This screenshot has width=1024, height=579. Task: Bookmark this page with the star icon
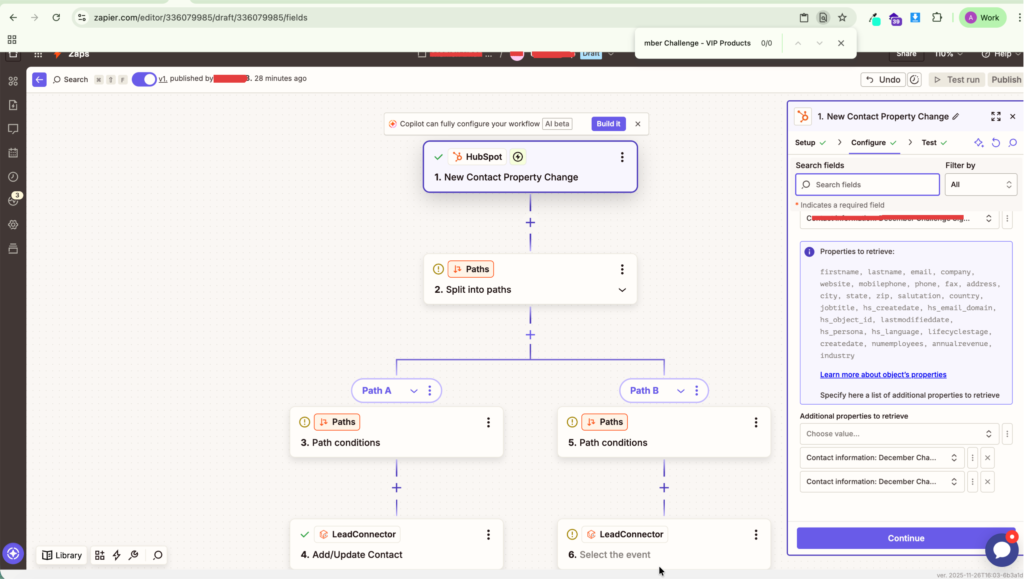click(x=842, y=18)
